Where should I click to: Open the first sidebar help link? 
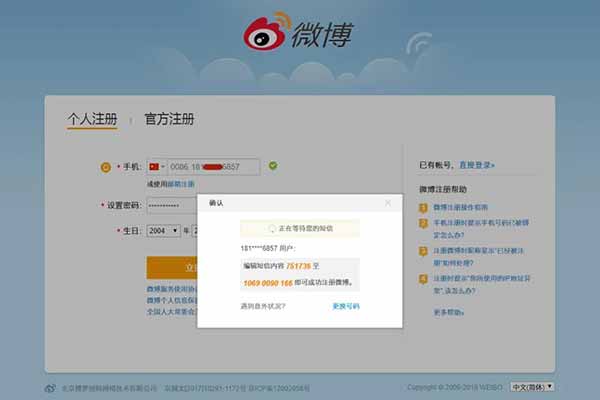(x=460, y=207)
